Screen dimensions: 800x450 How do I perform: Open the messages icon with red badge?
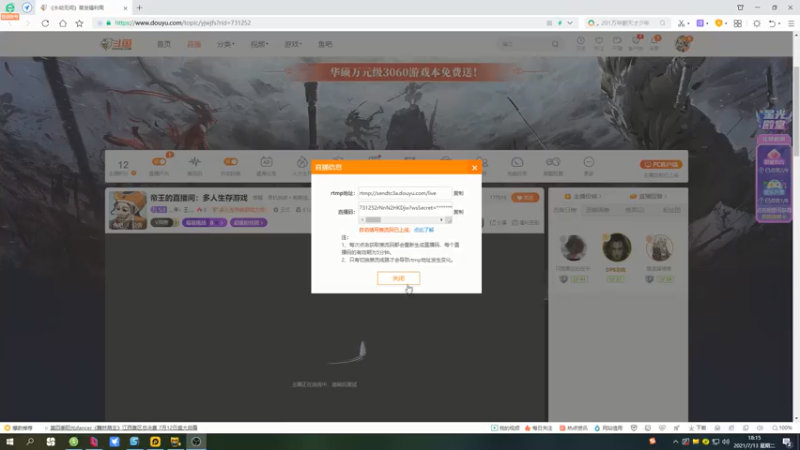pos(636,43)
